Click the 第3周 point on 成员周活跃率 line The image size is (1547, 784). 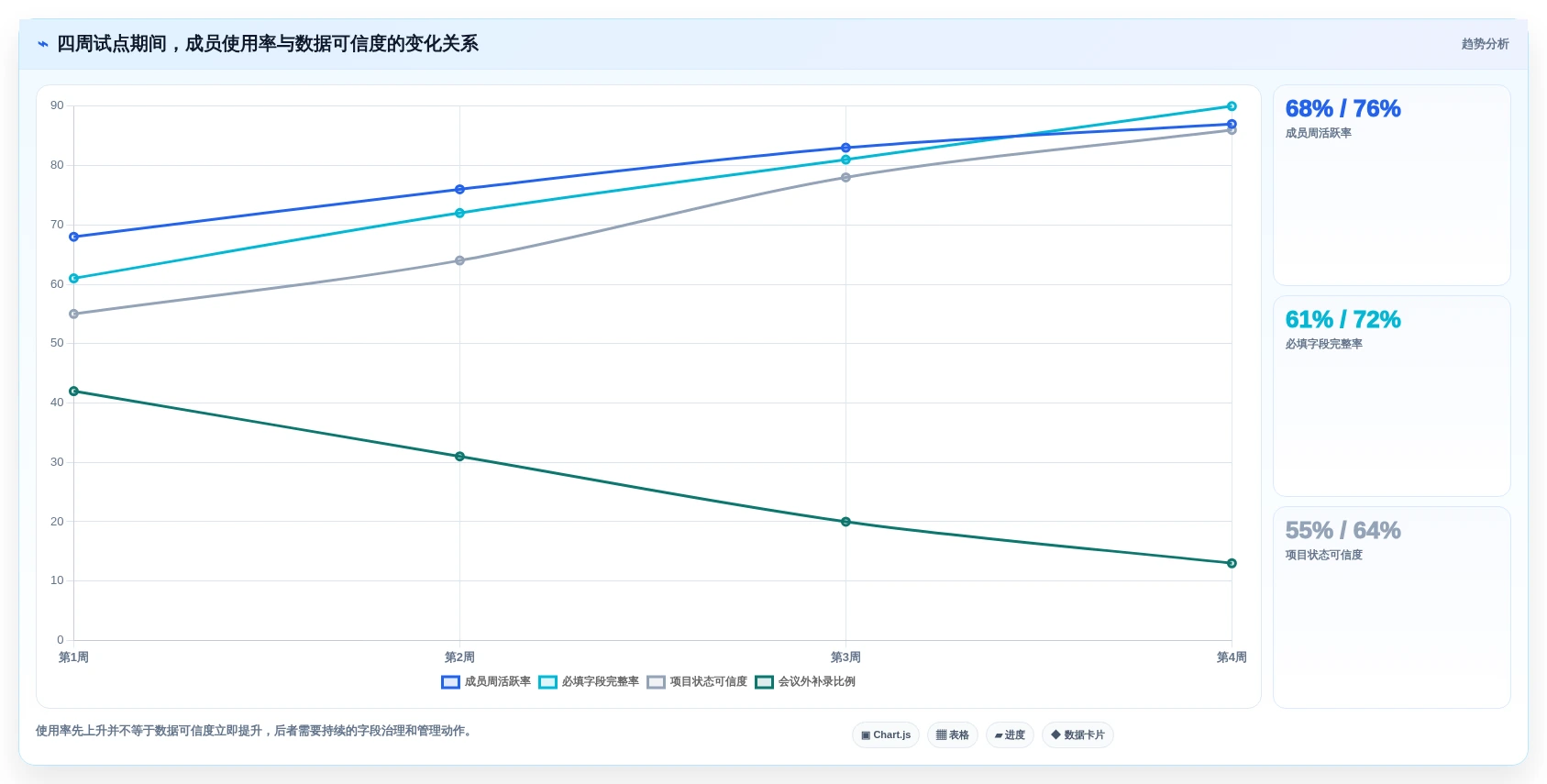coord(845,148)
